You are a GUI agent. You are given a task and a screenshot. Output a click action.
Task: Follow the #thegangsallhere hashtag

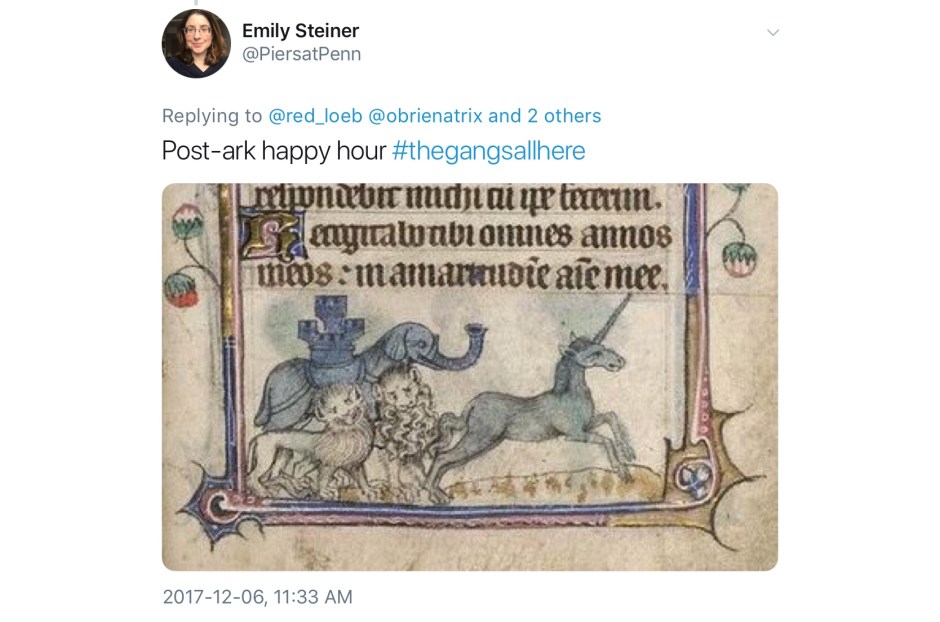point(489,150)
